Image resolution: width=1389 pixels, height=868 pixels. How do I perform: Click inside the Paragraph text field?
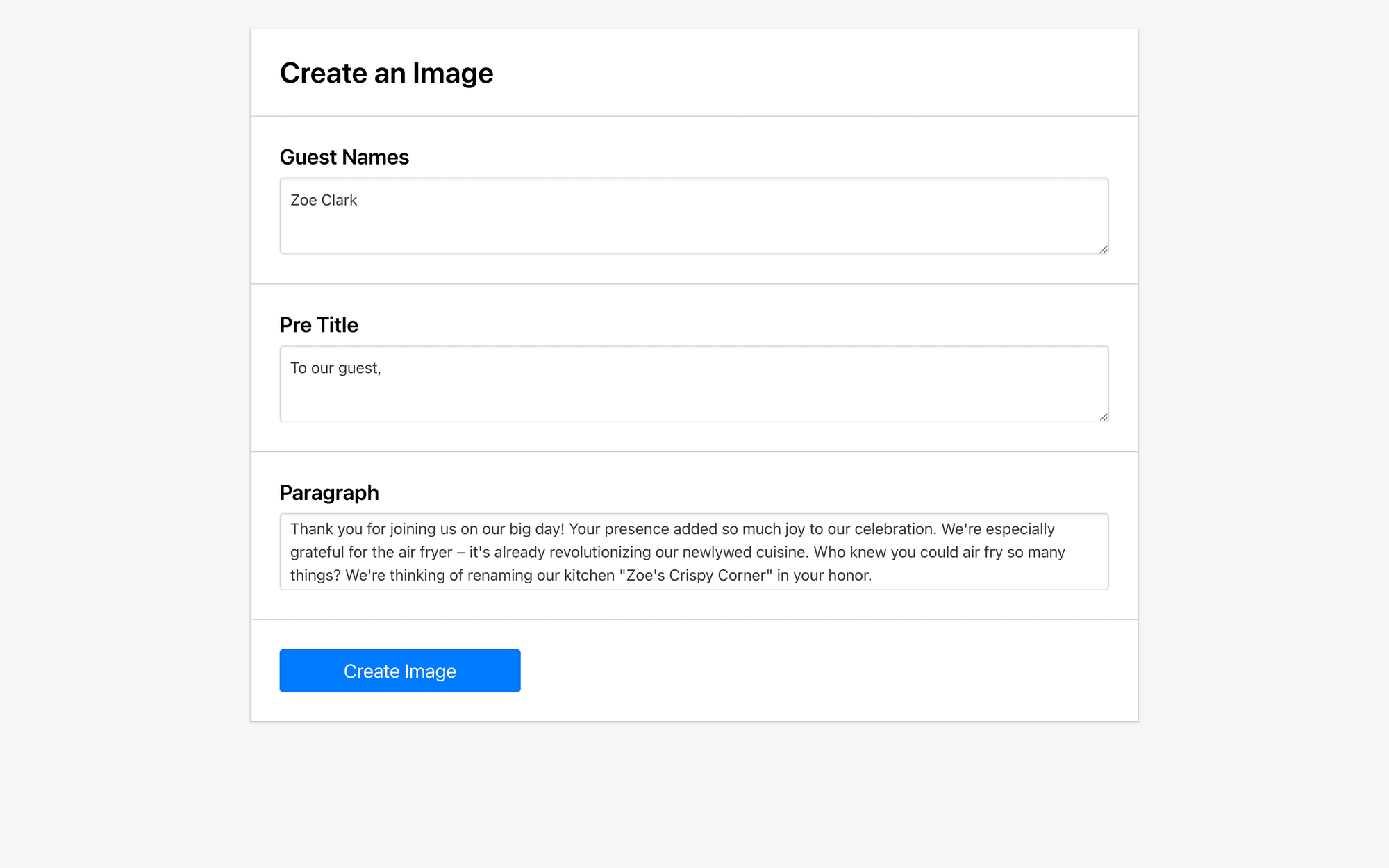(x=694, y=551)
